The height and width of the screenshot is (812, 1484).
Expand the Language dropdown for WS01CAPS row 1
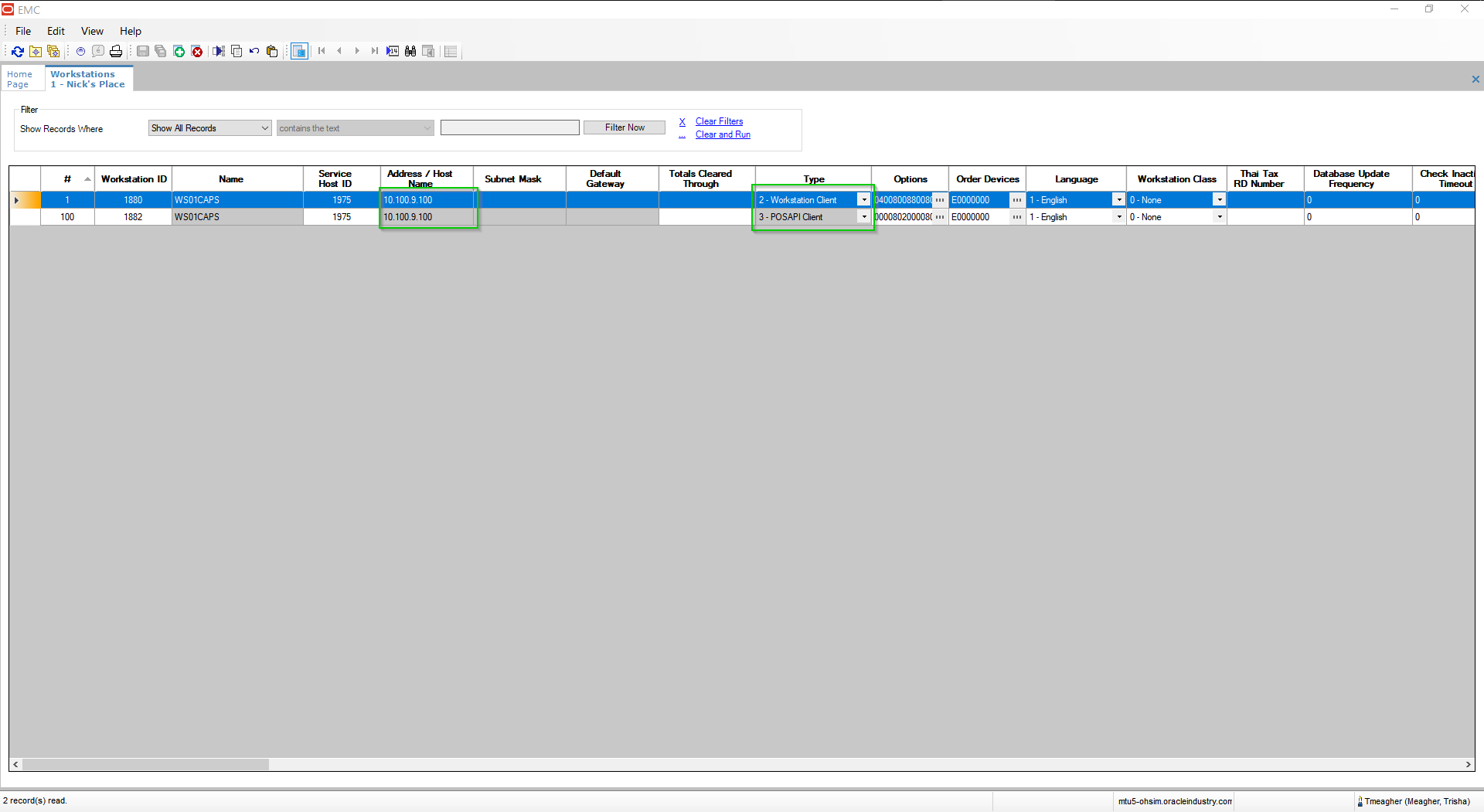point(1118,199)
